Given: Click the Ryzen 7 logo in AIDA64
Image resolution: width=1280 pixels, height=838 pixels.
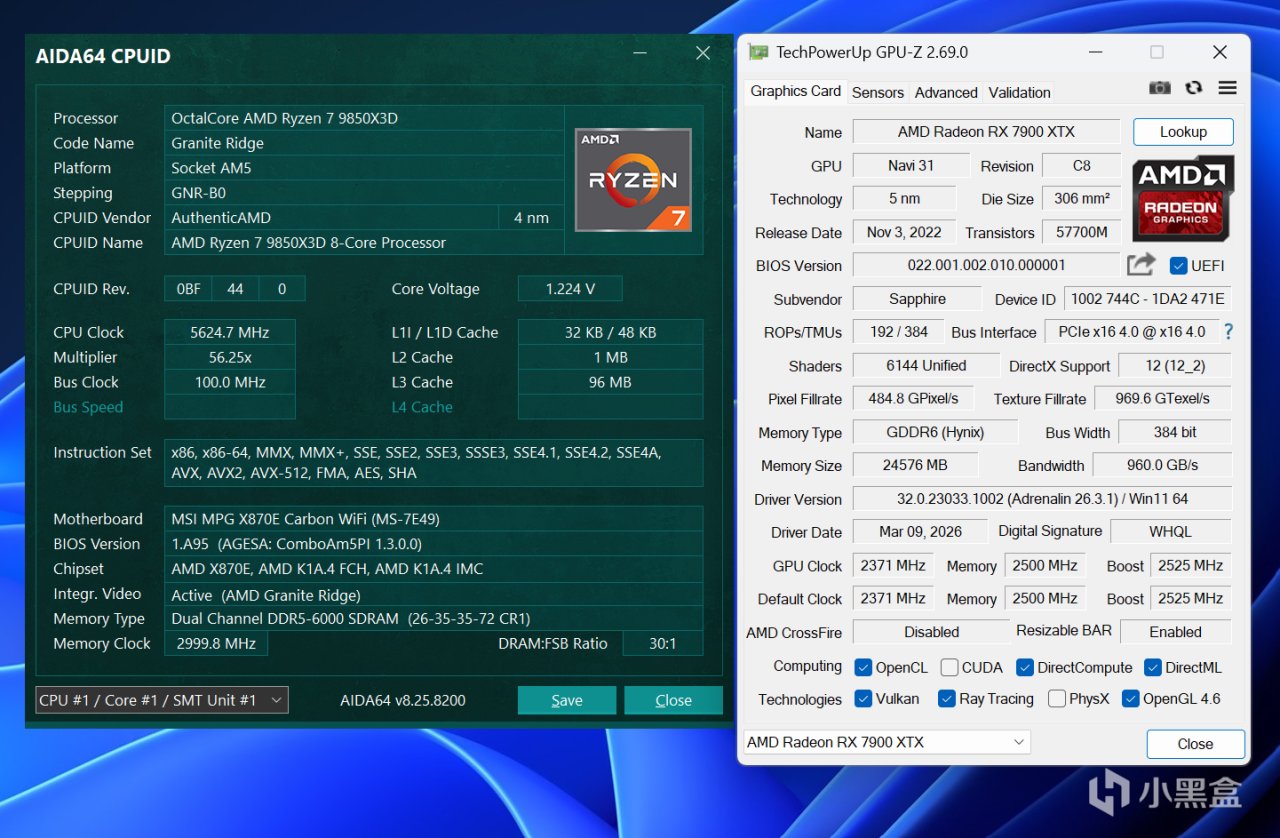Looking at the screenshot, I should click(633, 180).
